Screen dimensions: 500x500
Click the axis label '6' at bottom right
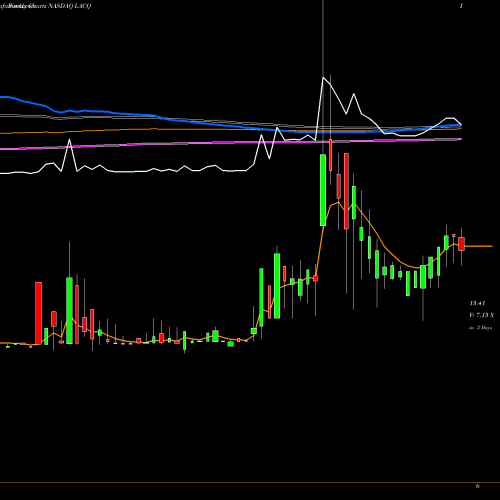coord(478,486)
